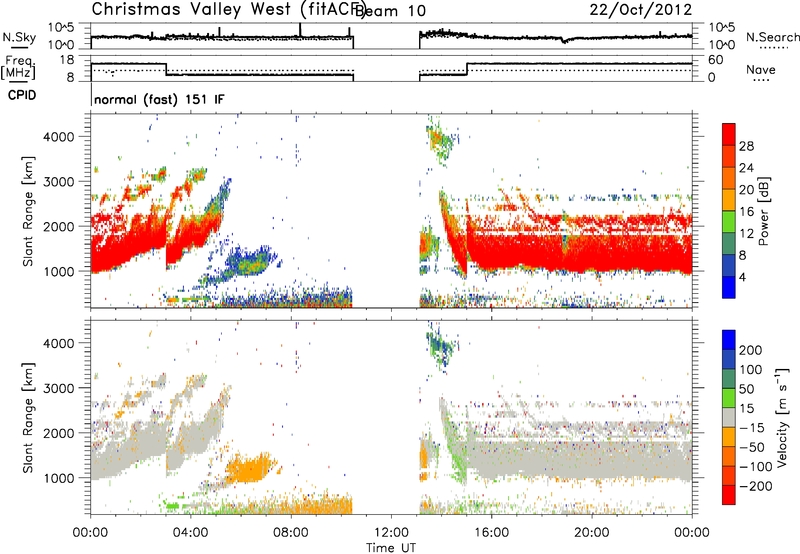The height and width of the screenshot is (554, 800).
Task: Click the '100' label on Velocity colorbar
Action: [x=751, y=370]
